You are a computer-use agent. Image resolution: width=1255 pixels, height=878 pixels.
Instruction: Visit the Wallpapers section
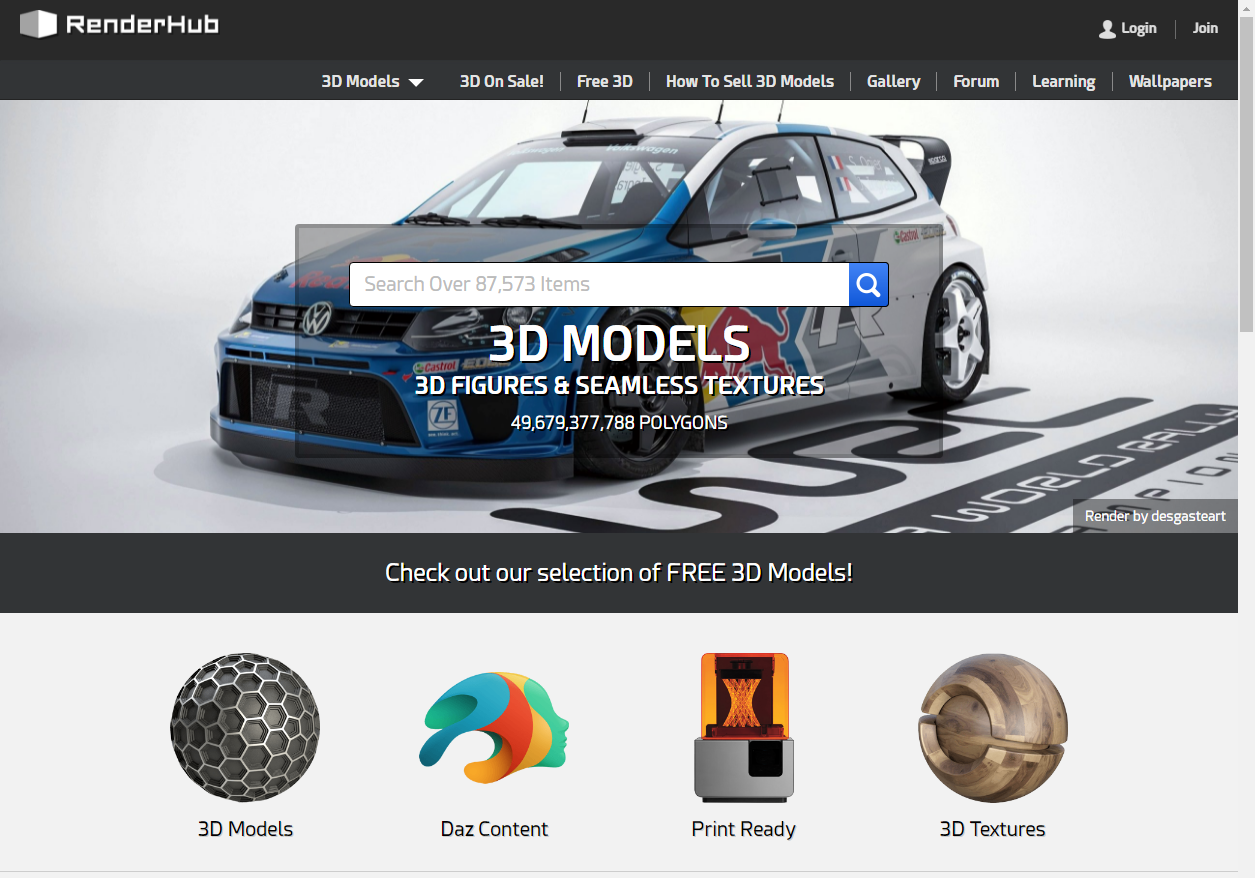(1170, 81)
